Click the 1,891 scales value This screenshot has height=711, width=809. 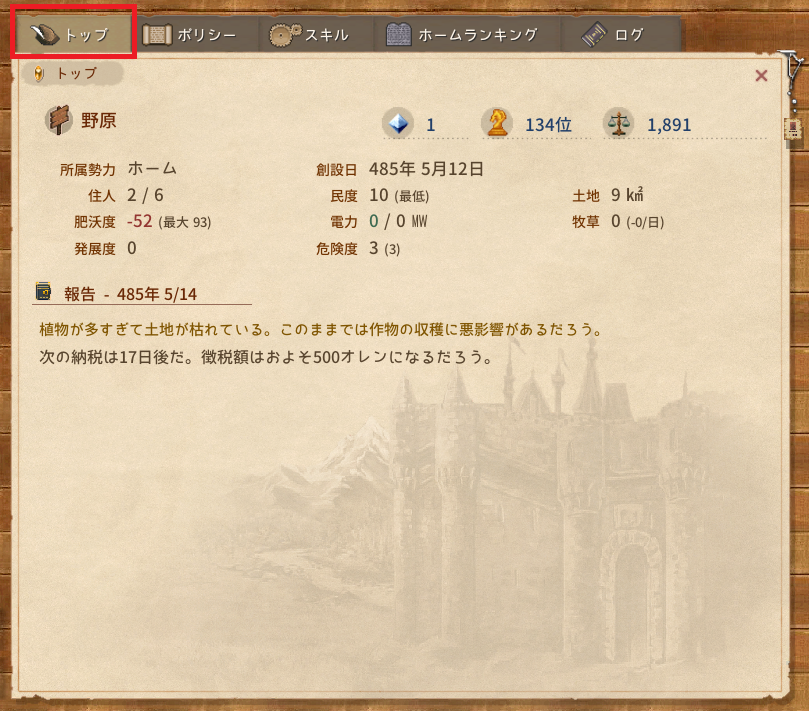click(x=669, y=125)
